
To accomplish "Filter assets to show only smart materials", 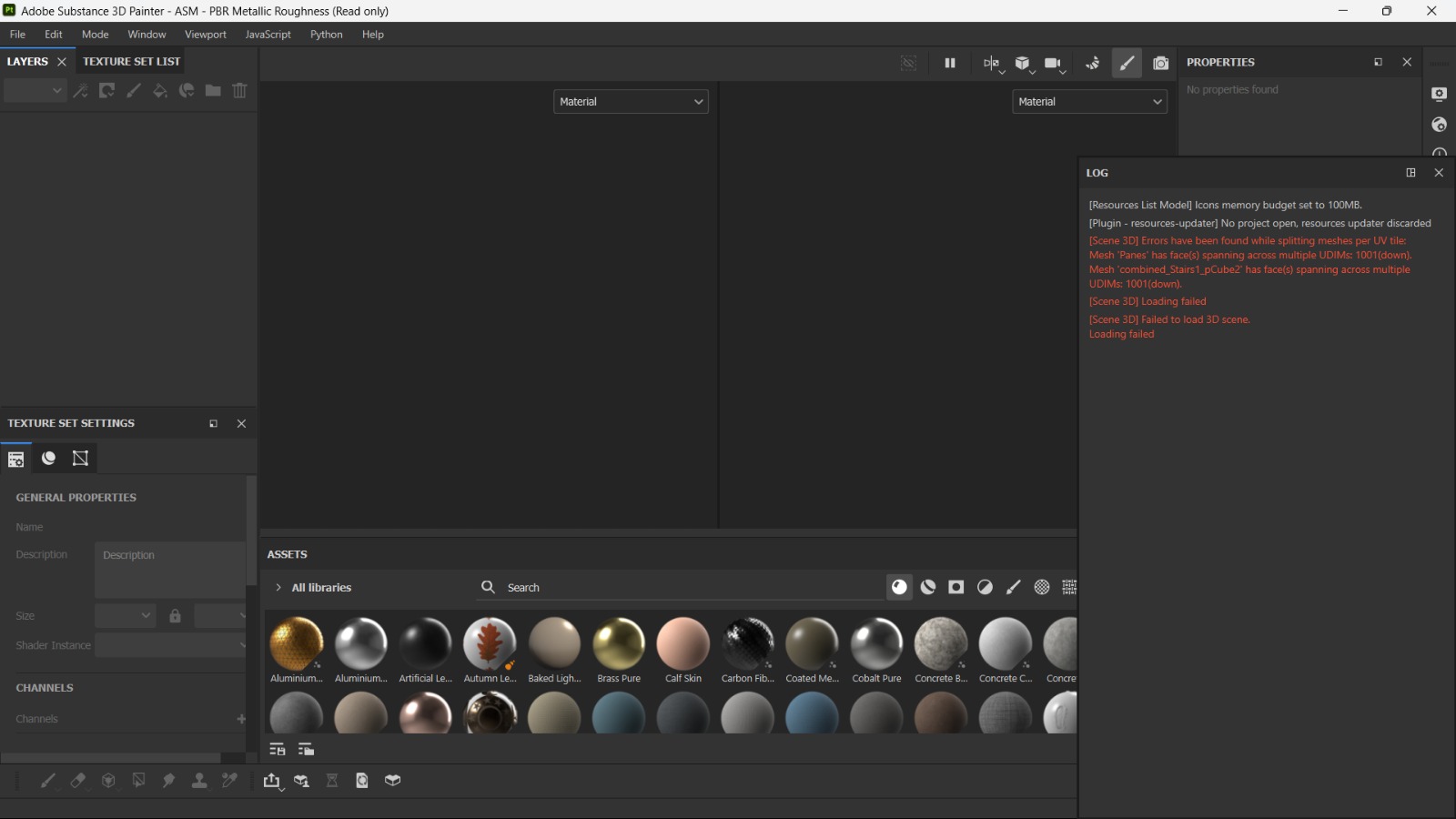I will pos(928,587).
